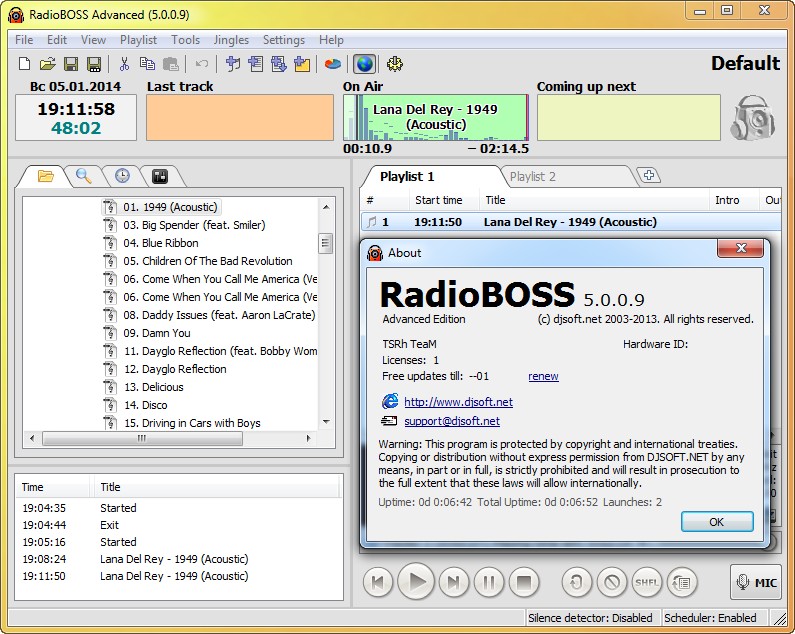This screenshot has width=795, height=634.
Task: Open the http://www.djsoft.net link
Action: [458, 402]
